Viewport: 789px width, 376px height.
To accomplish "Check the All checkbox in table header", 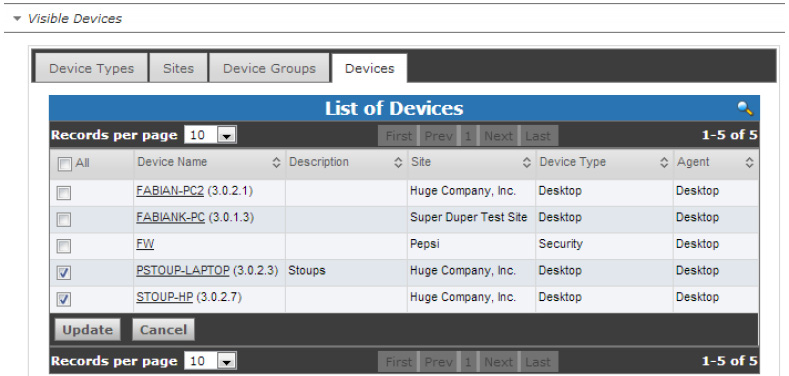I will pos(64,164).
